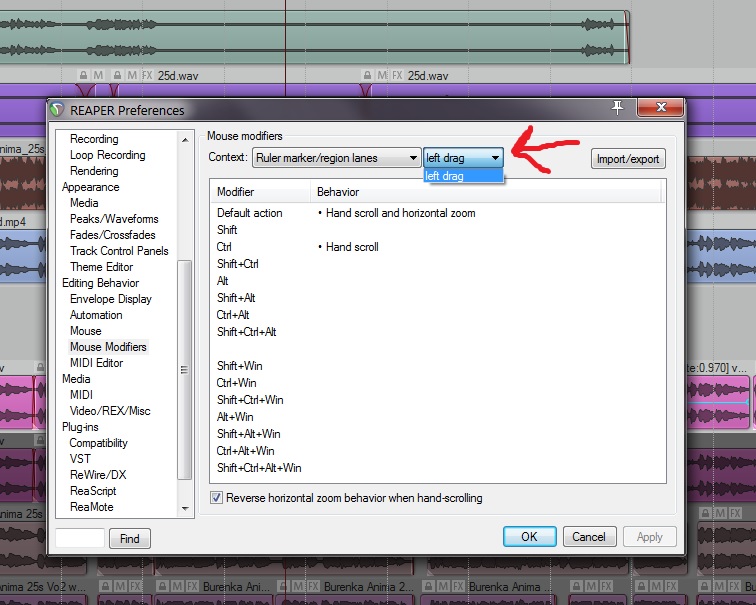The width and height of the screenshot is (756, 605).
Task: Select the Shift+Ctrl+Alt+Win modifier row
Action: pyautogui.click(x=438, y=468)
